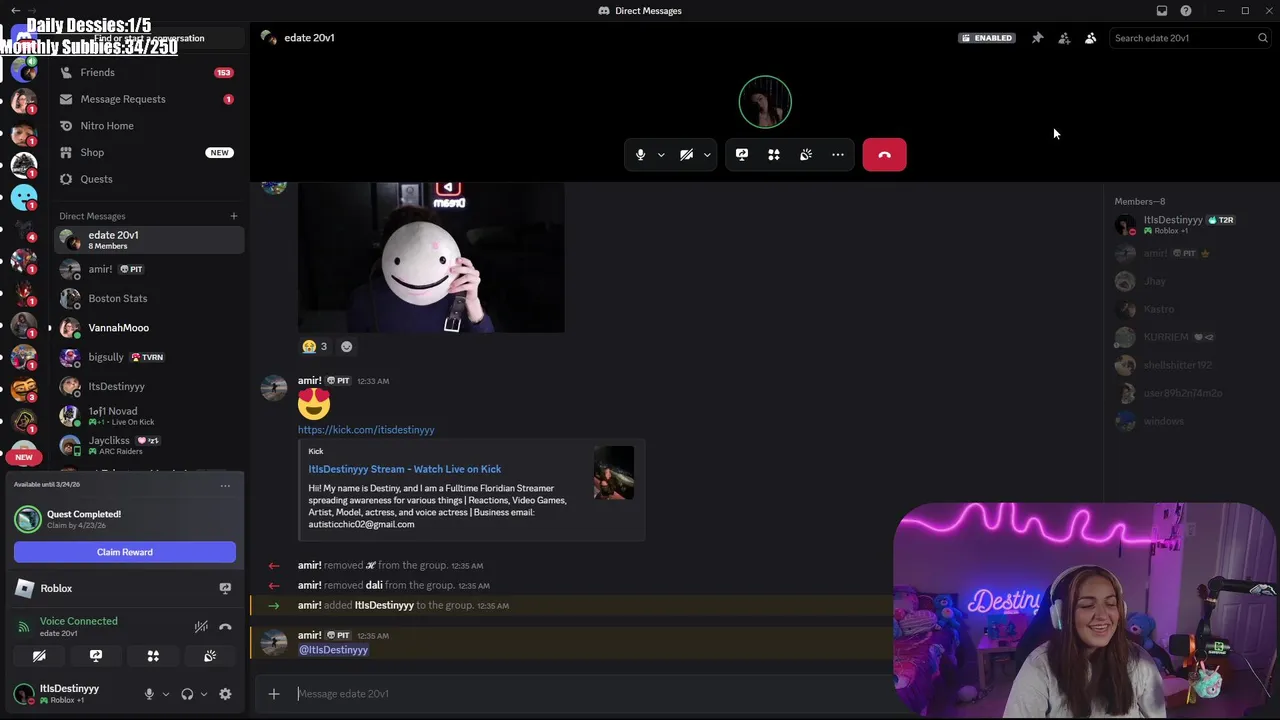Click the @ItIsDestinyyy mention

coord(333,650)
